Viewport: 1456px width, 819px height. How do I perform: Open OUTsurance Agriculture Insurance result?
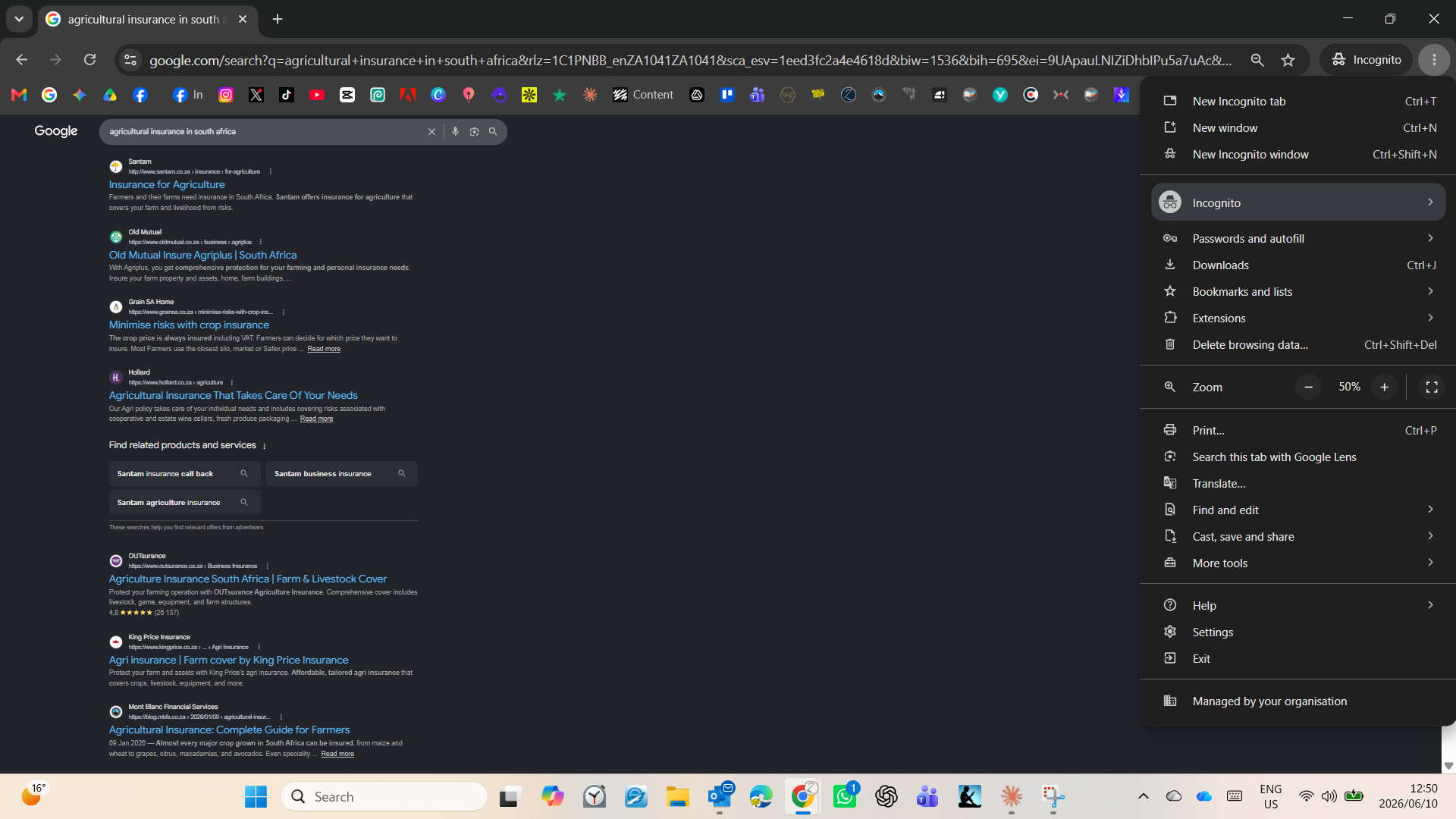tap(247, 579)
